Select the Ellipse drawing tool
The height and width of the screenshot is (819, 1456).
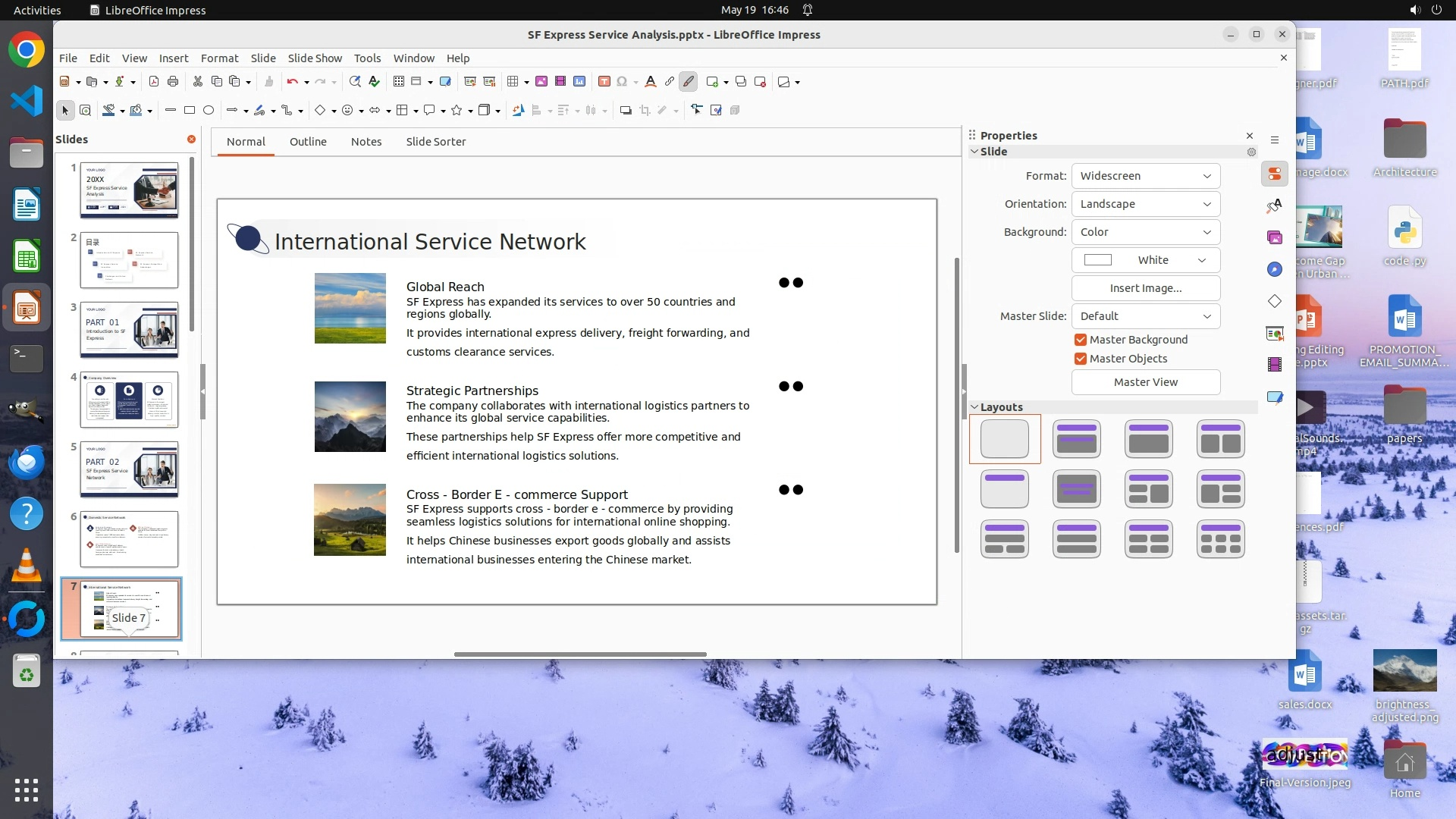209,111
